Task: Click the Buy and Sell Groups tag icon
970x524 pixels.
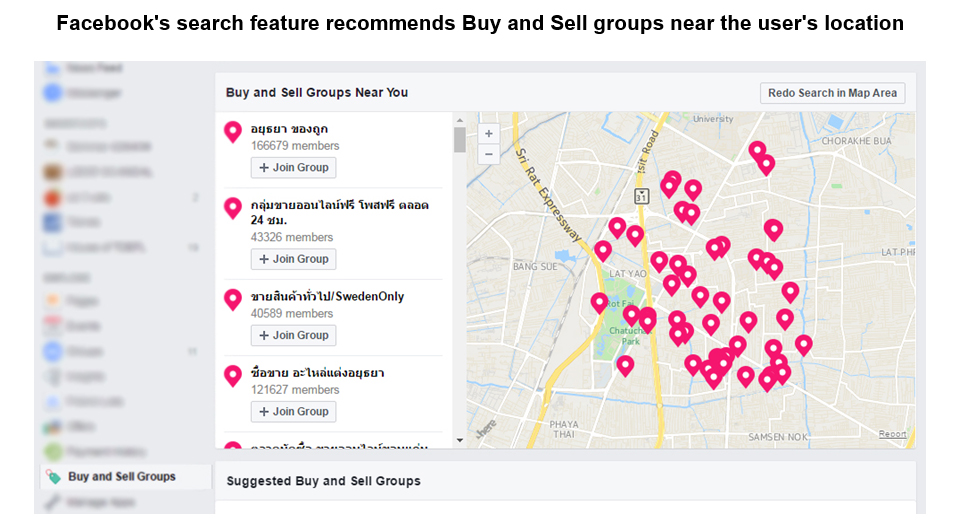Action: tap(54, 477)
